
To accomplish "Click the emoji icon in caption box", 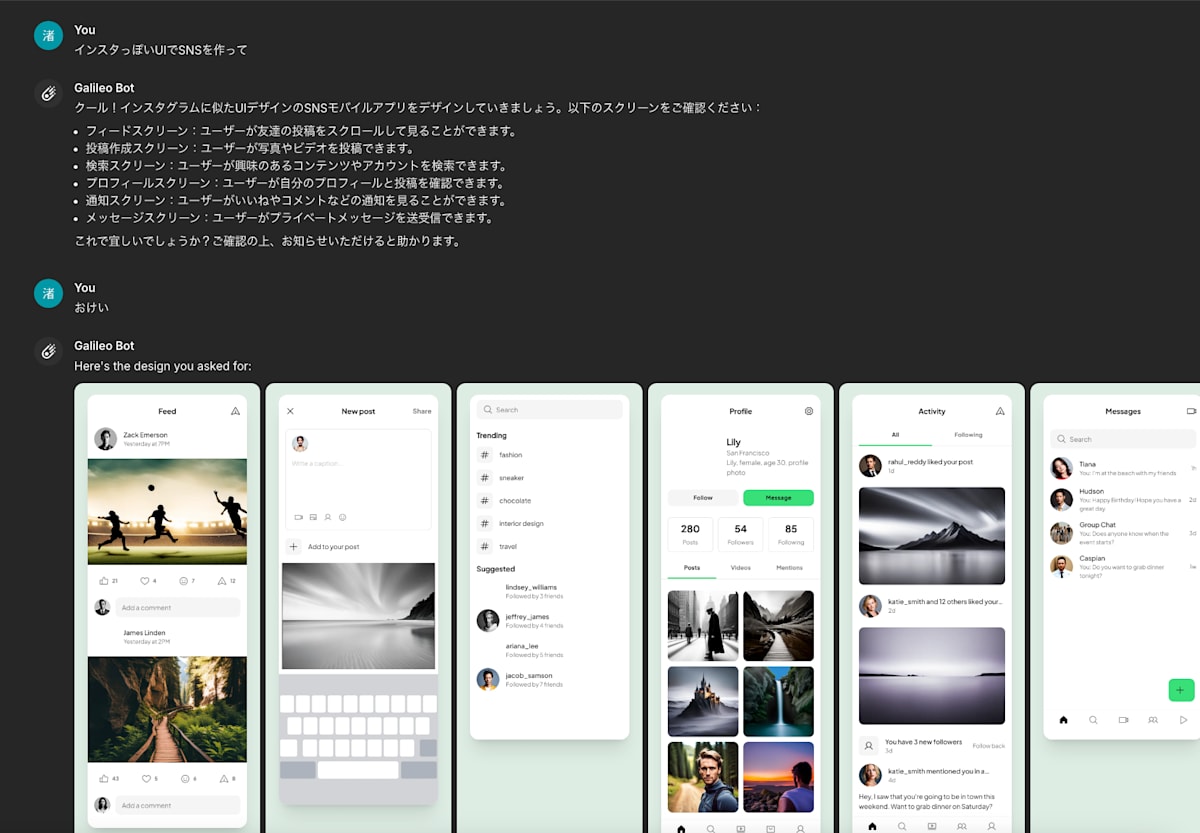I will click(342, 517).
